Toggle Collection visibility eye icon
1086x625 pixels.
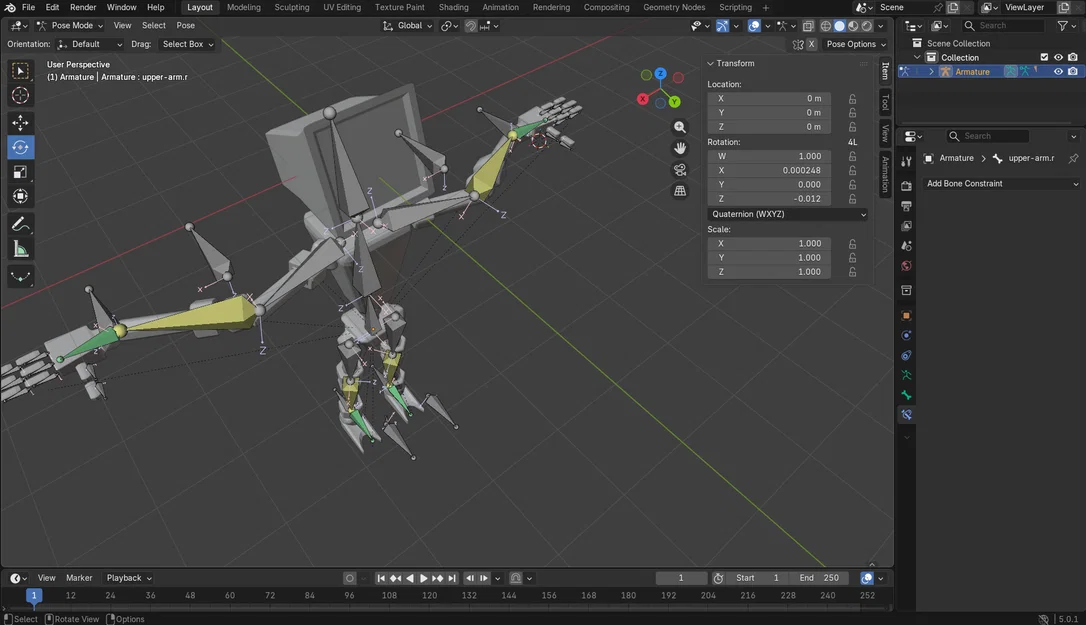[1058, 58]
